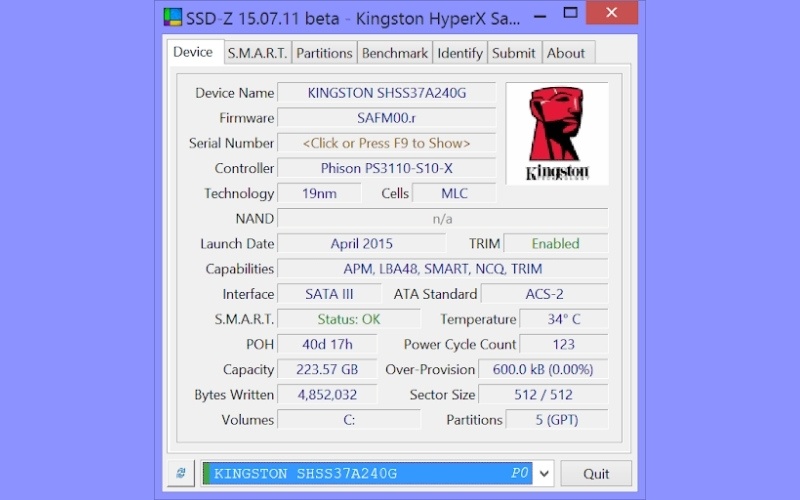Select the Submit tab

(x=513, y=53)
